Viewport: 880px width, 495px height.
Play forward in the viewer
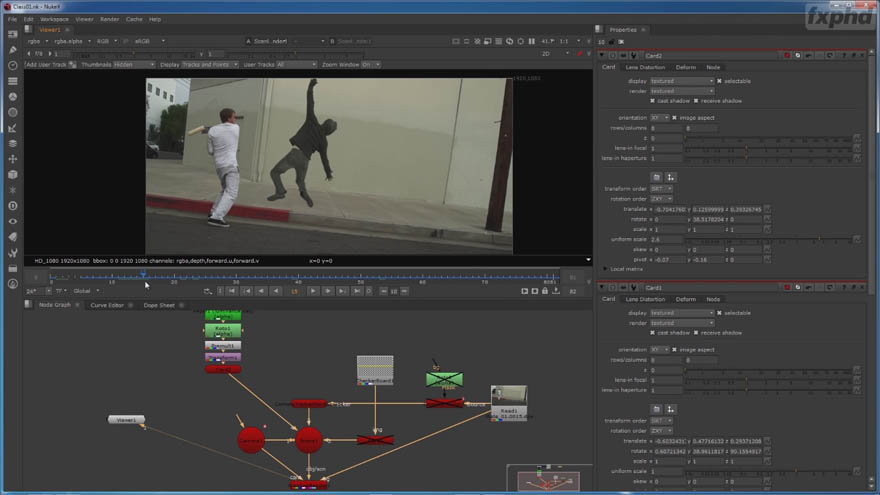[313, 291]
